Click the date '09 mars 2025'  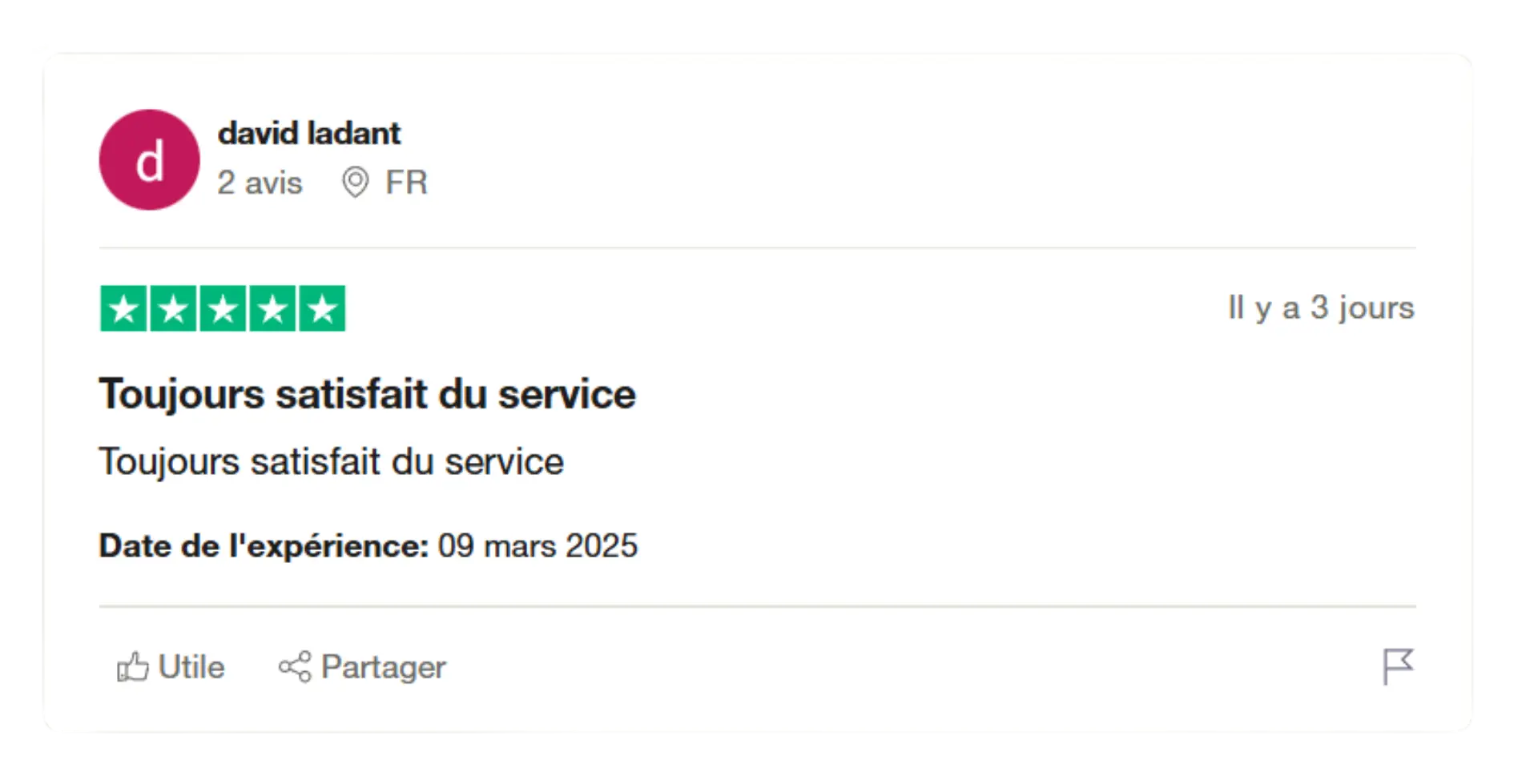click(x=537, y=546)
